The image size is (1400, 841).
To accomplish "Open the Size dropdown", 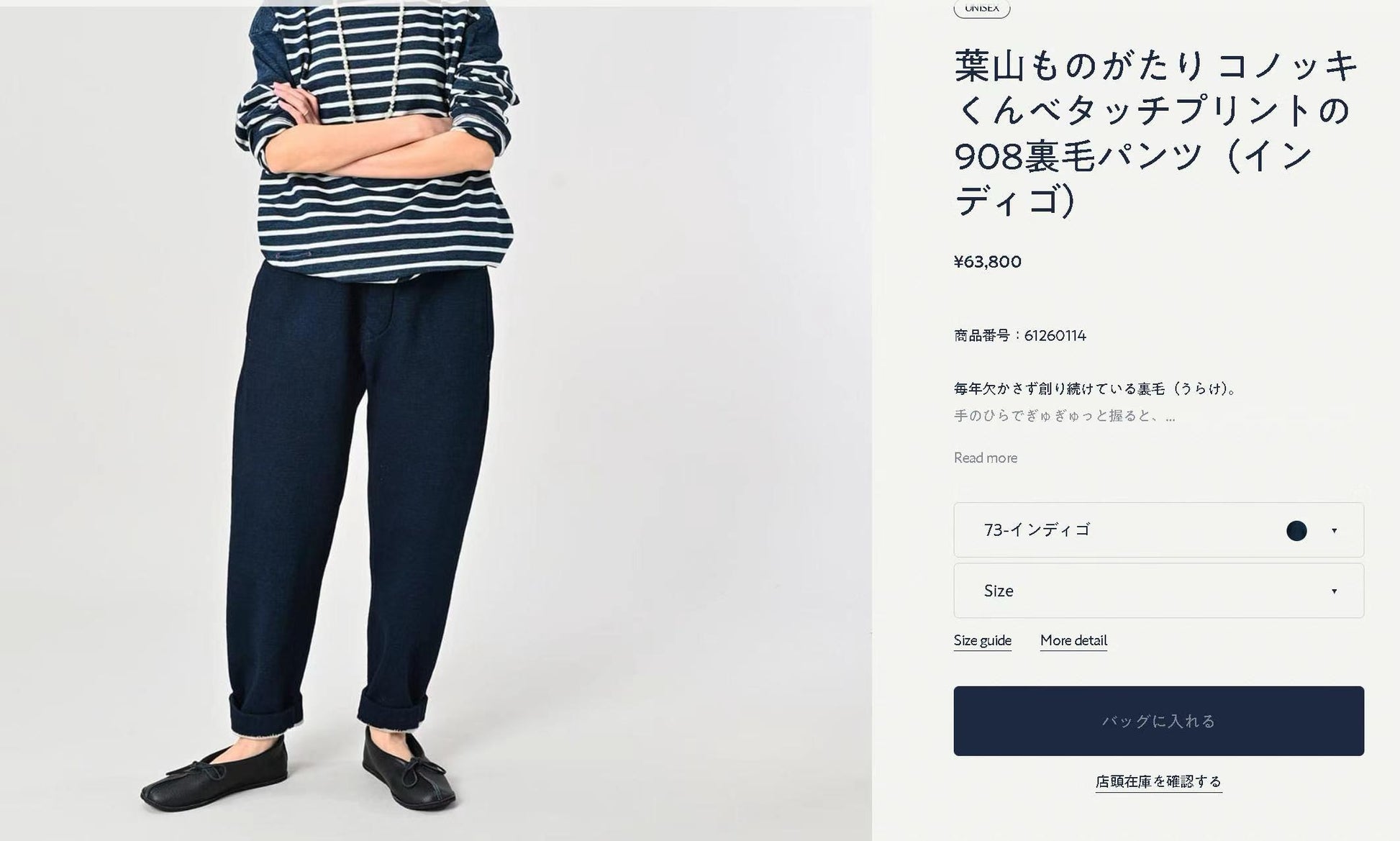I will [1158, 591].
